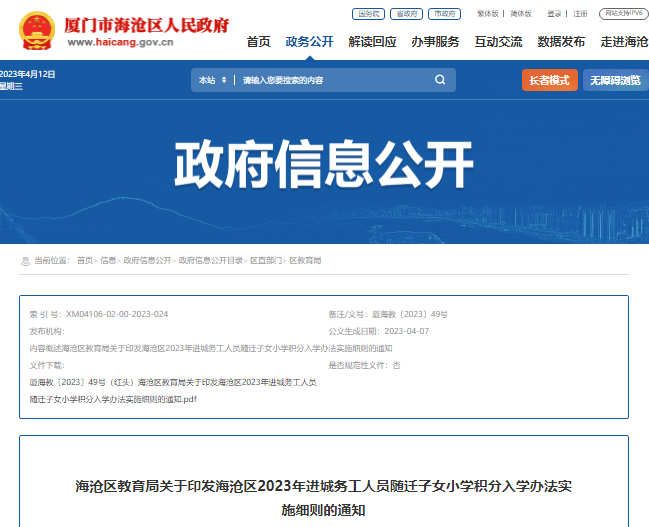Click the 厦门市海沧区人民政府 site title
The height and width of the screenshot is (527, 649).
pyautogui.click(x=147, y=25)
